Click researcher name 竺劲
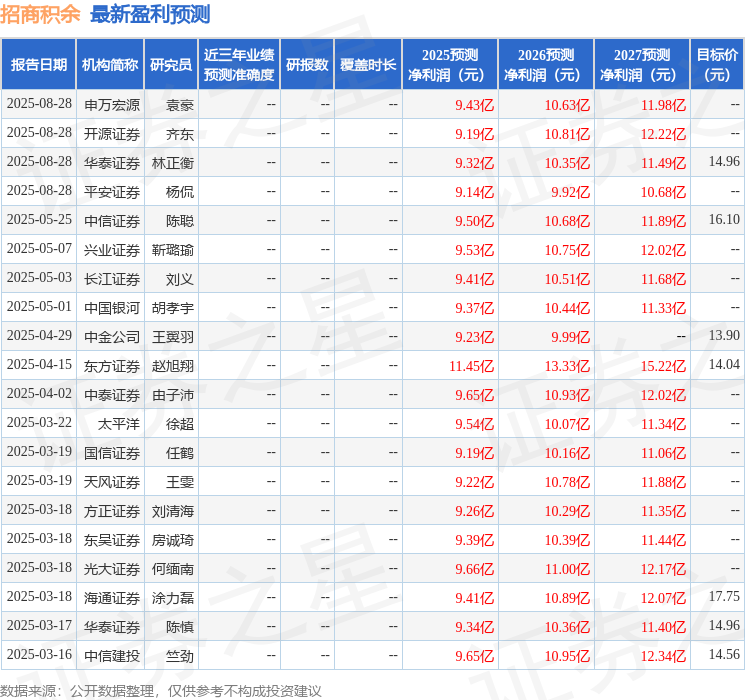Viewport: 745px width, 700px height. pos(180,655)
